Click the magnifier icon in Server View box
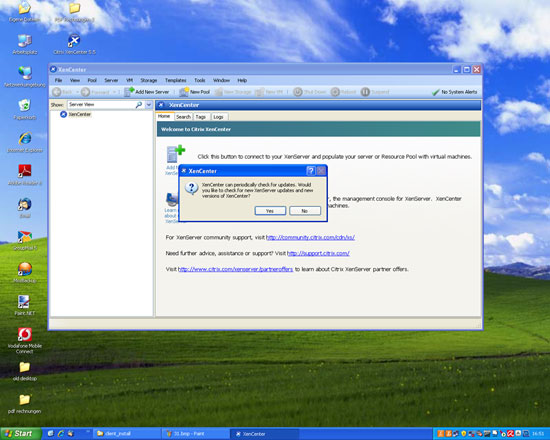The height and width of the screenshot is (440, 550). pyautogui.click(x=139, y=105)
